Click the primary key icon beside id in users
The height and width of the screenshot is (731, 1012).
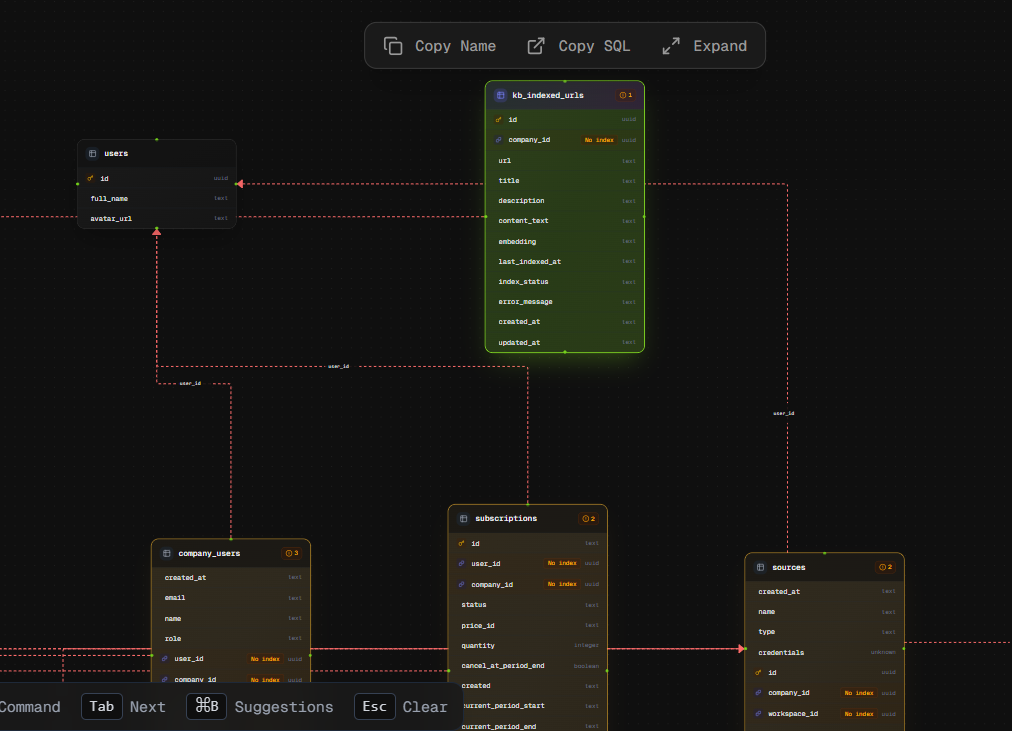click(90, 178)
